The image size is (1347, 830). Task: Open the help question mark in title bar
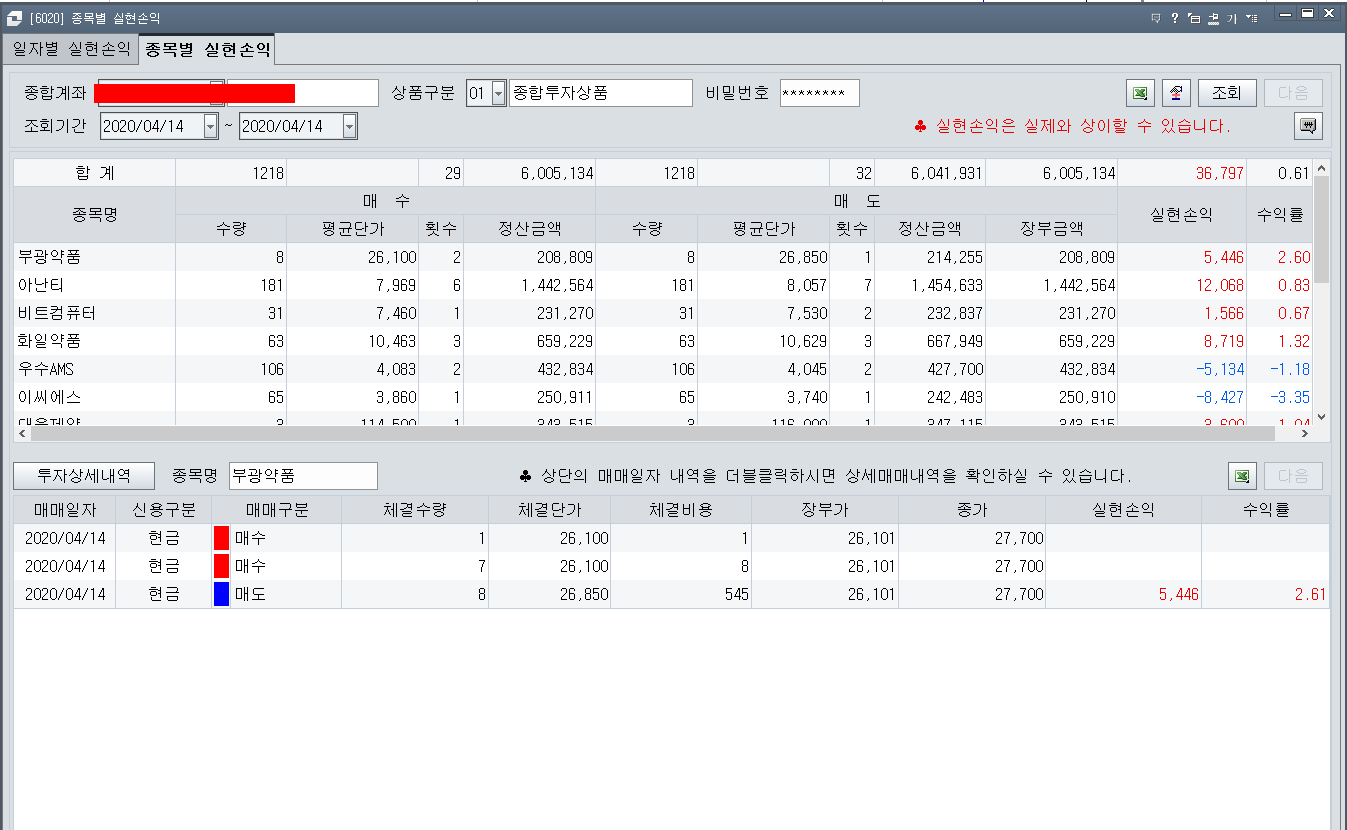tap(1175, 18)
